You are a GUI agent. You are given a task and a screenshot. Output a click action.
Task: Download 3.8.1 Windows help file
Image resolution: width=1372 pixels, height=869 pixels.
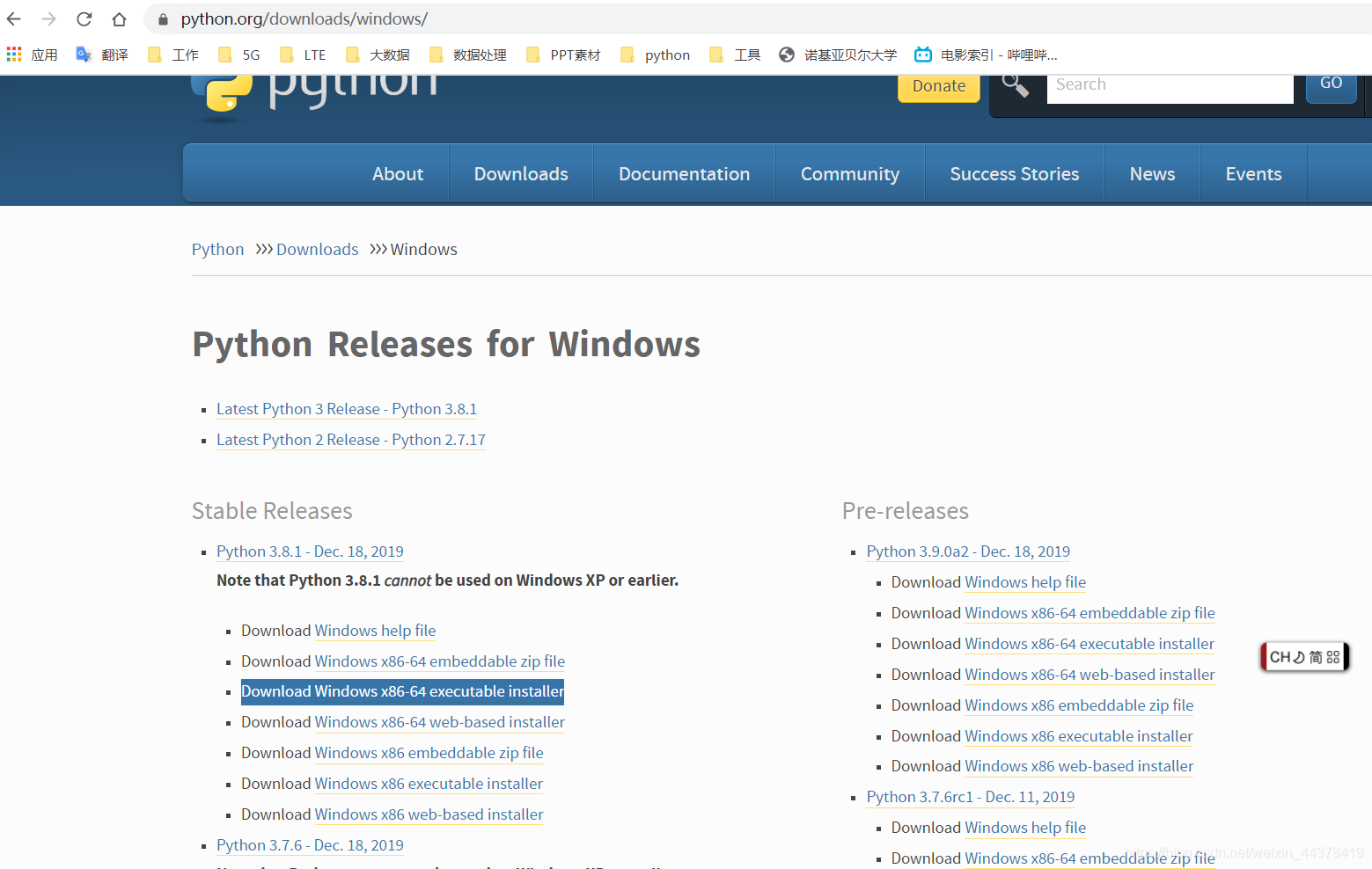pyautogui.click(x=375, y=631)
